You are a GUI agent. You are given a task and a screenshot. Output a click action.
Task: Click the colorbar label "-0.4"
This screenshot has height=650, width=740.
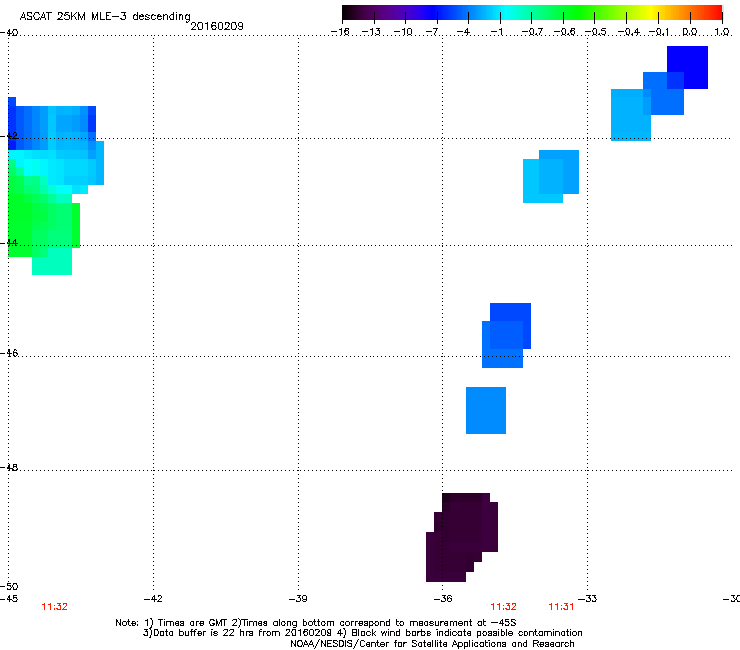tap(629, 32)
